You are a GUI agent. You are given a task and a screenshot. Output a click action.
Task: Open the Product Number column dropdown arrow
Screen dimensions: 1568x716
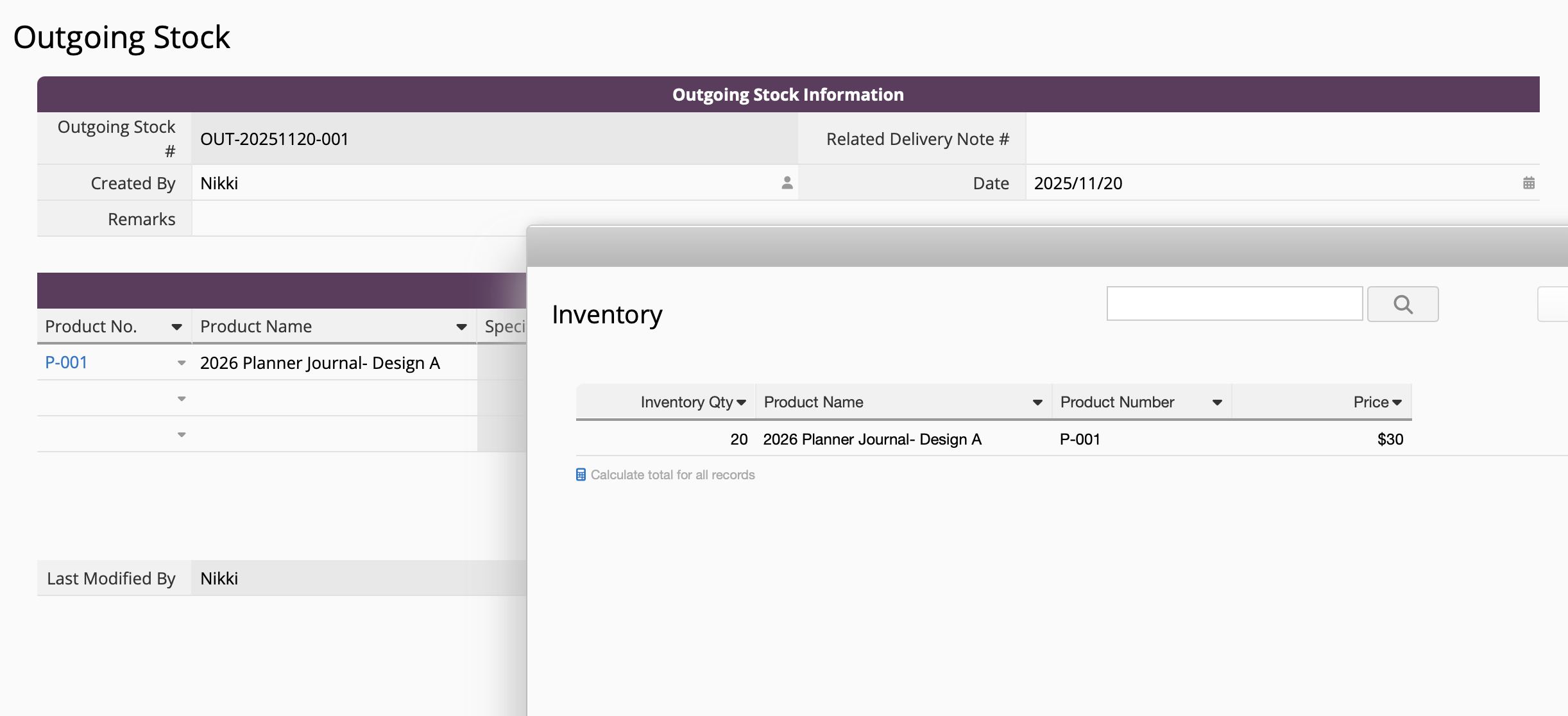[1216, 403]
